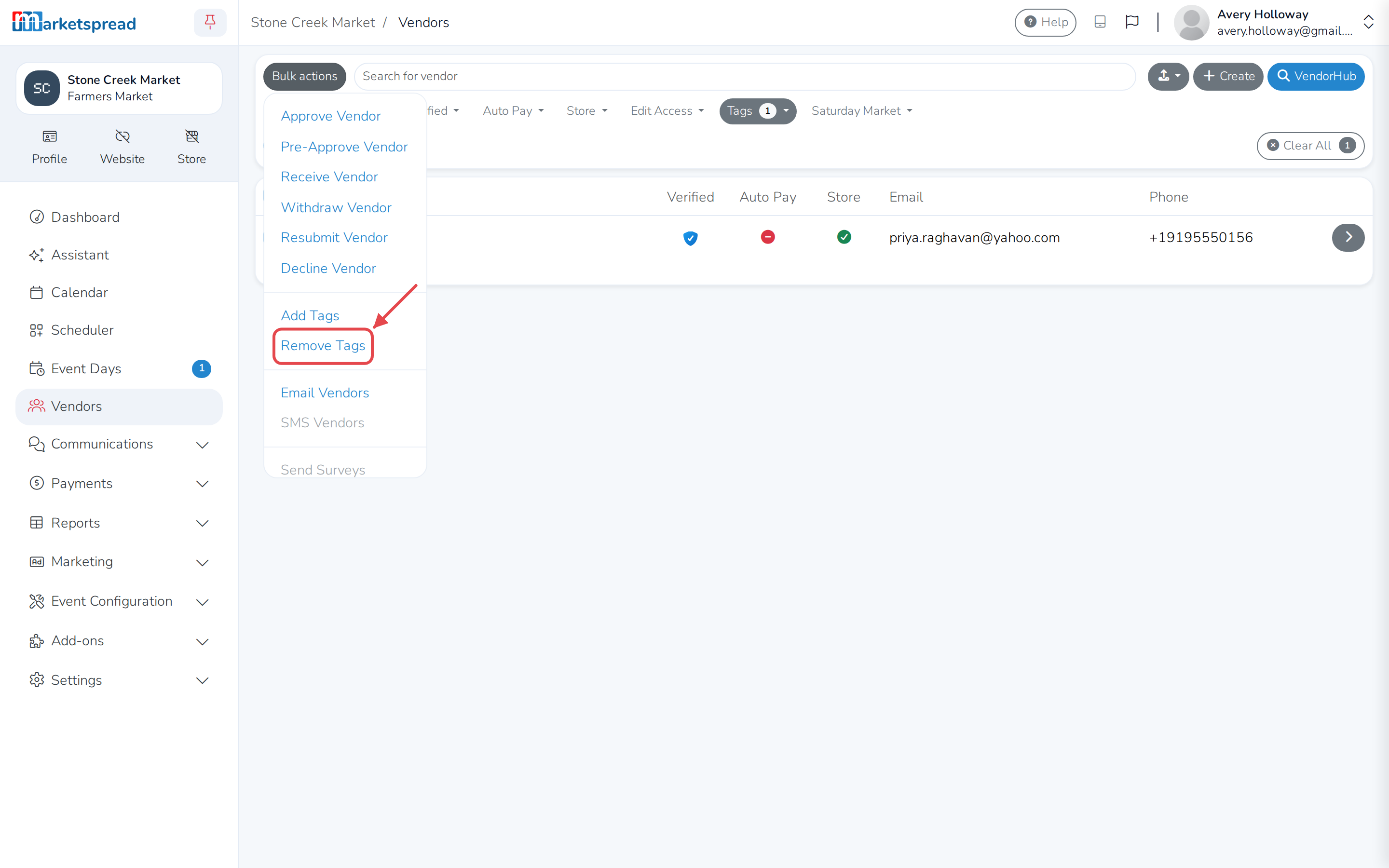The width and height of the screenshot is (1389, 868).
Task: Expand the Add-ons section
Action: pos(119,641)
